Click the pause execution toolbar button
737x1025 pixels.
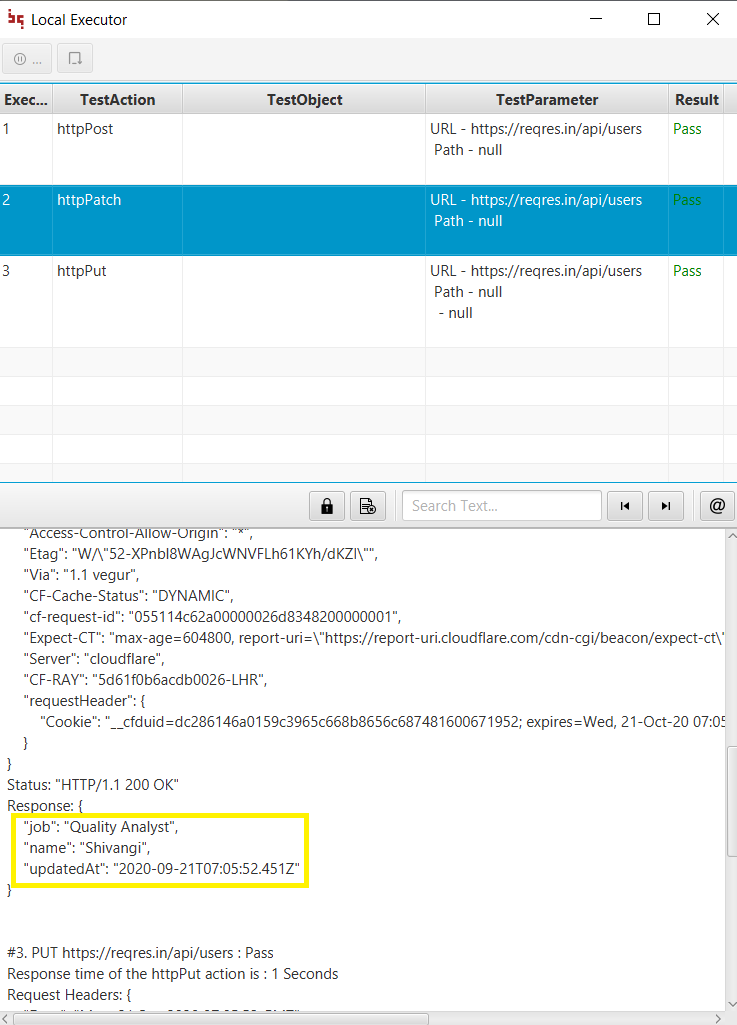27,59
